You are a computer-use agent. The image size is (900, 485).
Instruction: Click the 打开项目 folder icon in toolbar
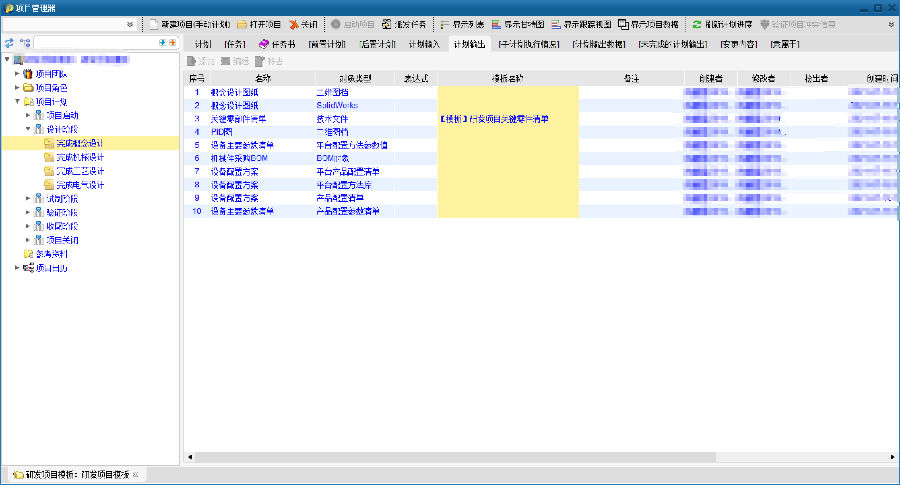click(x=243, y=23)
